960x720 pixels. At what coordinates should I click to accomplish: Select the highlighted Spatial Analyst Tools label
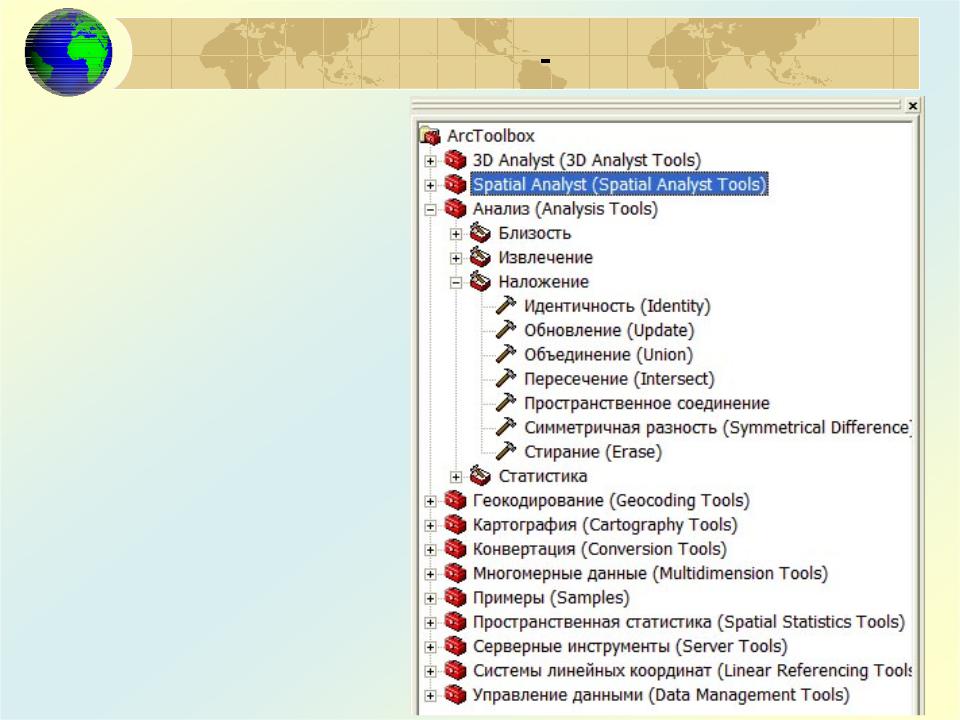click(x=619, y=184)
